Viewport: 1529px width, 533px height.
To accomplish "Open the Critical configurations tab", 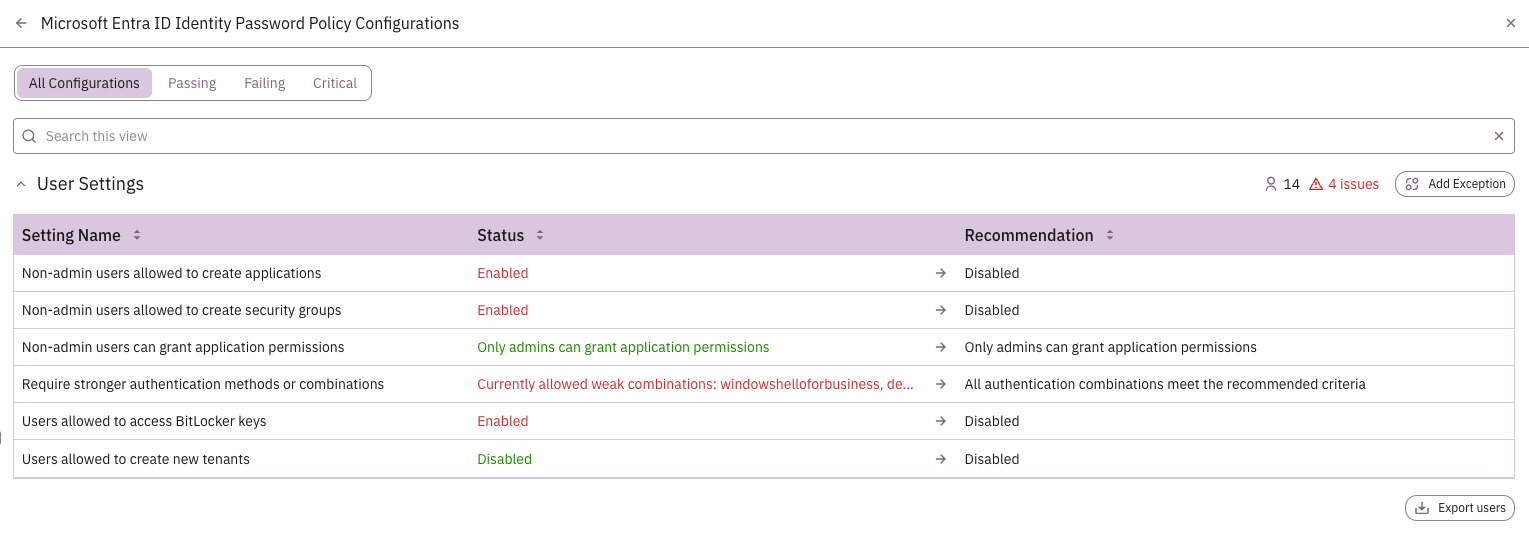I will coord(335,83).
